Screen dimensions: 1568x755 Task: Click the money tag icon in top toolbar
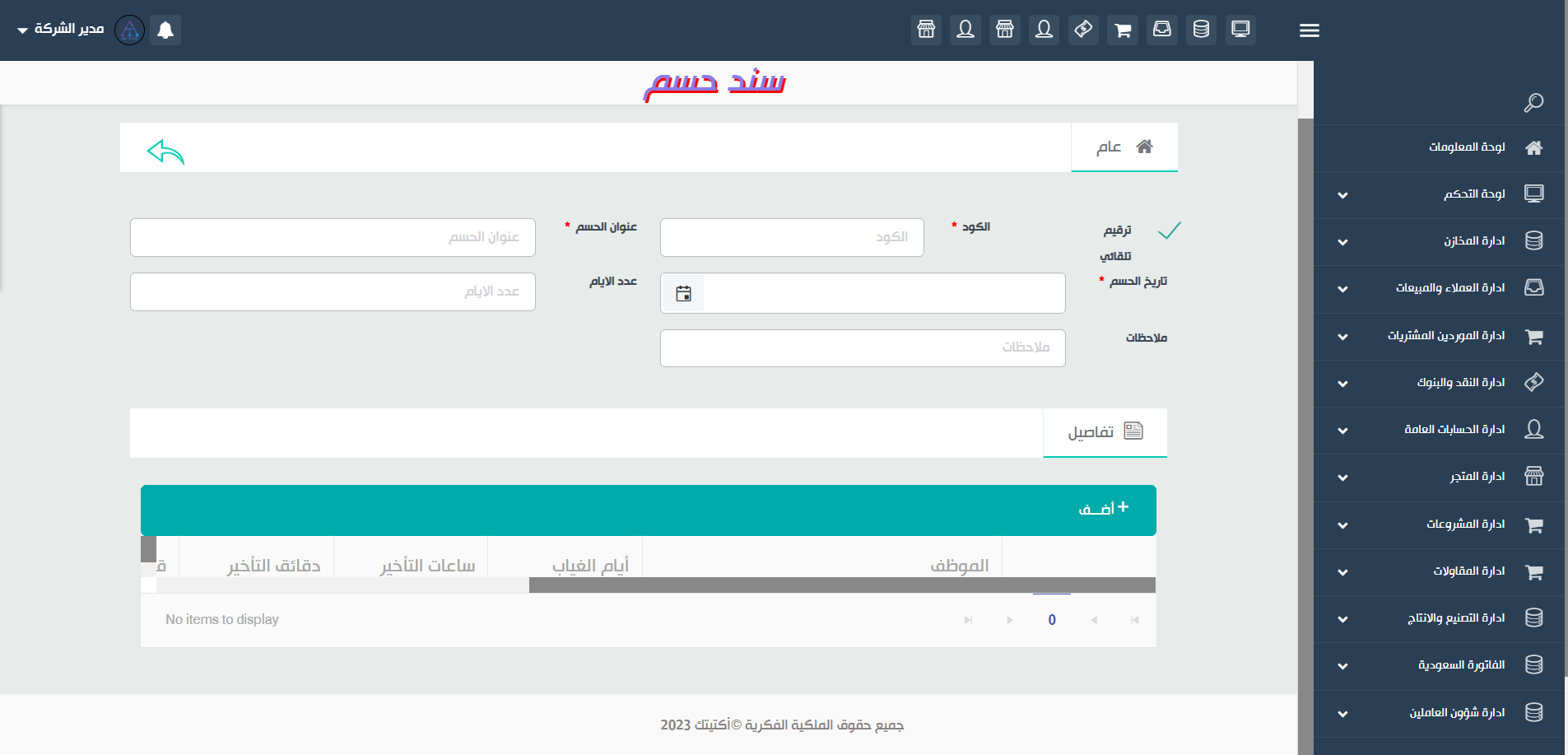tap(1083, 30)
